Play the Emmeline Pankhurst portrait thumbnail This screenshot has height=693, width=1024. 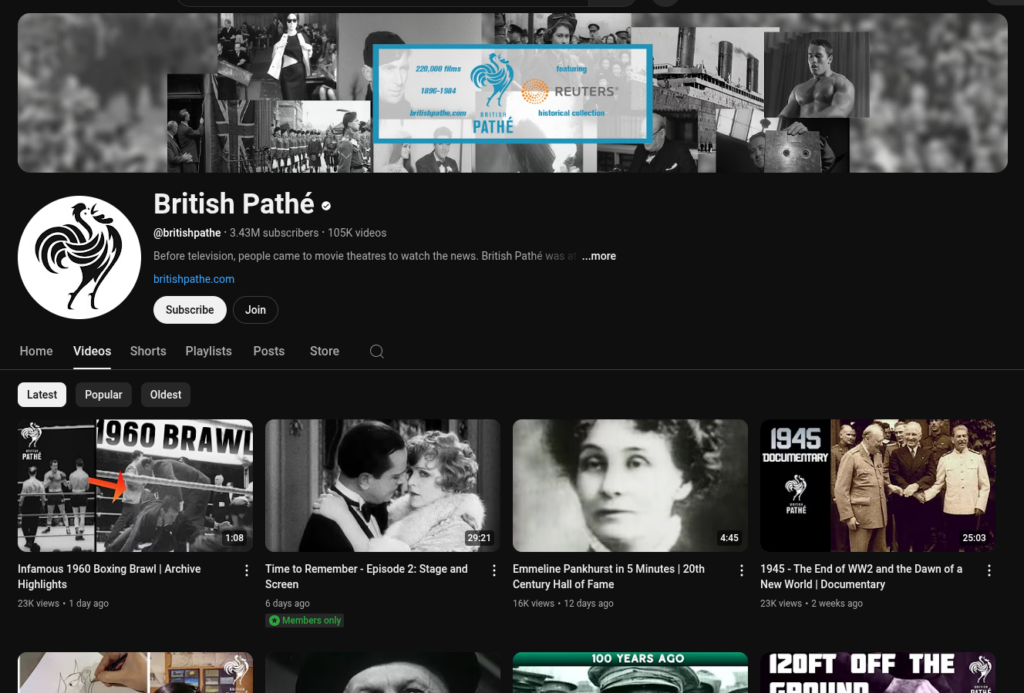coord(630,485)
